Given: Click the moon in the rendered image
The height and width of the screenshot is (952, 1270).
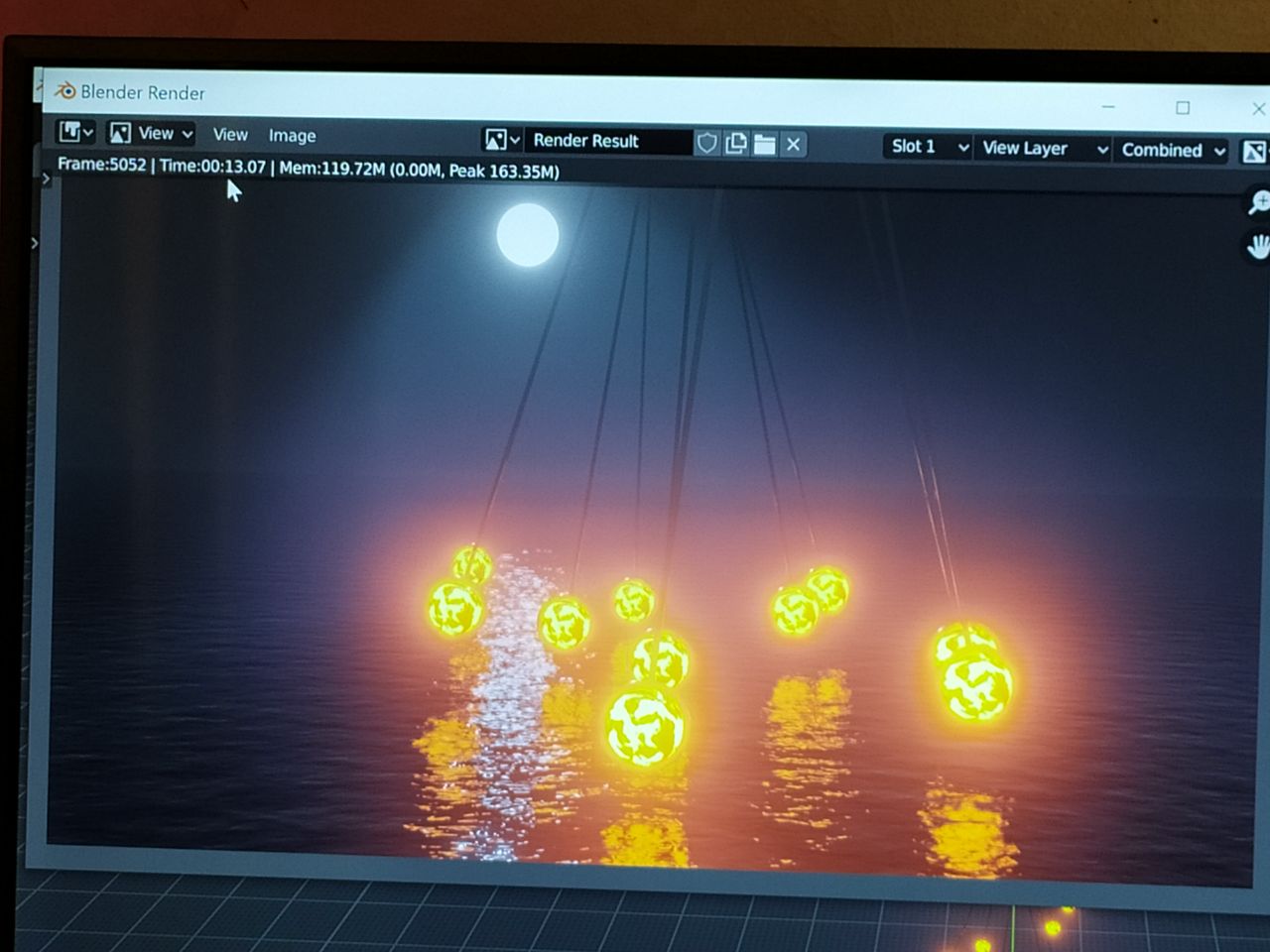Looking at the screenshot, I should coord(527,235).
